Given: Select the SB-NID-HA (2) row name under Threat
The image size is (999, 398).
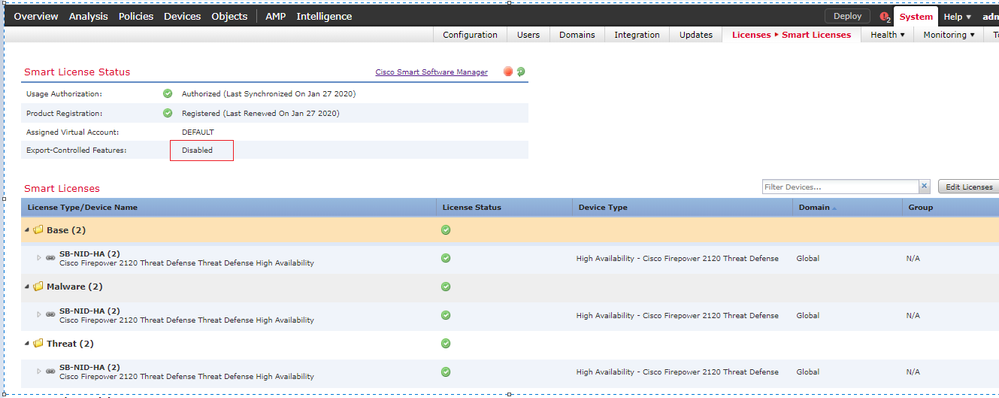Looking at the screenshot, I should 89,367.
